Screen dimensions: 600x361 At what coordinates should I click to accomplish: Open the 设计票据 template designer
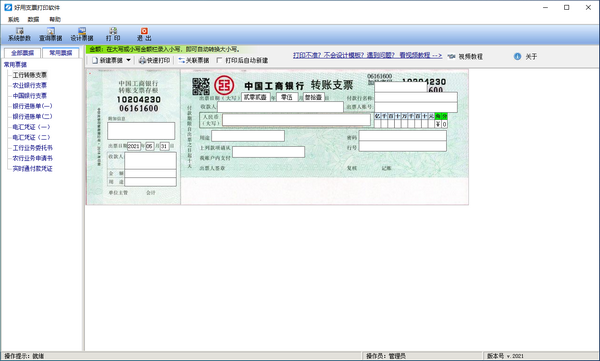[82, 34]
